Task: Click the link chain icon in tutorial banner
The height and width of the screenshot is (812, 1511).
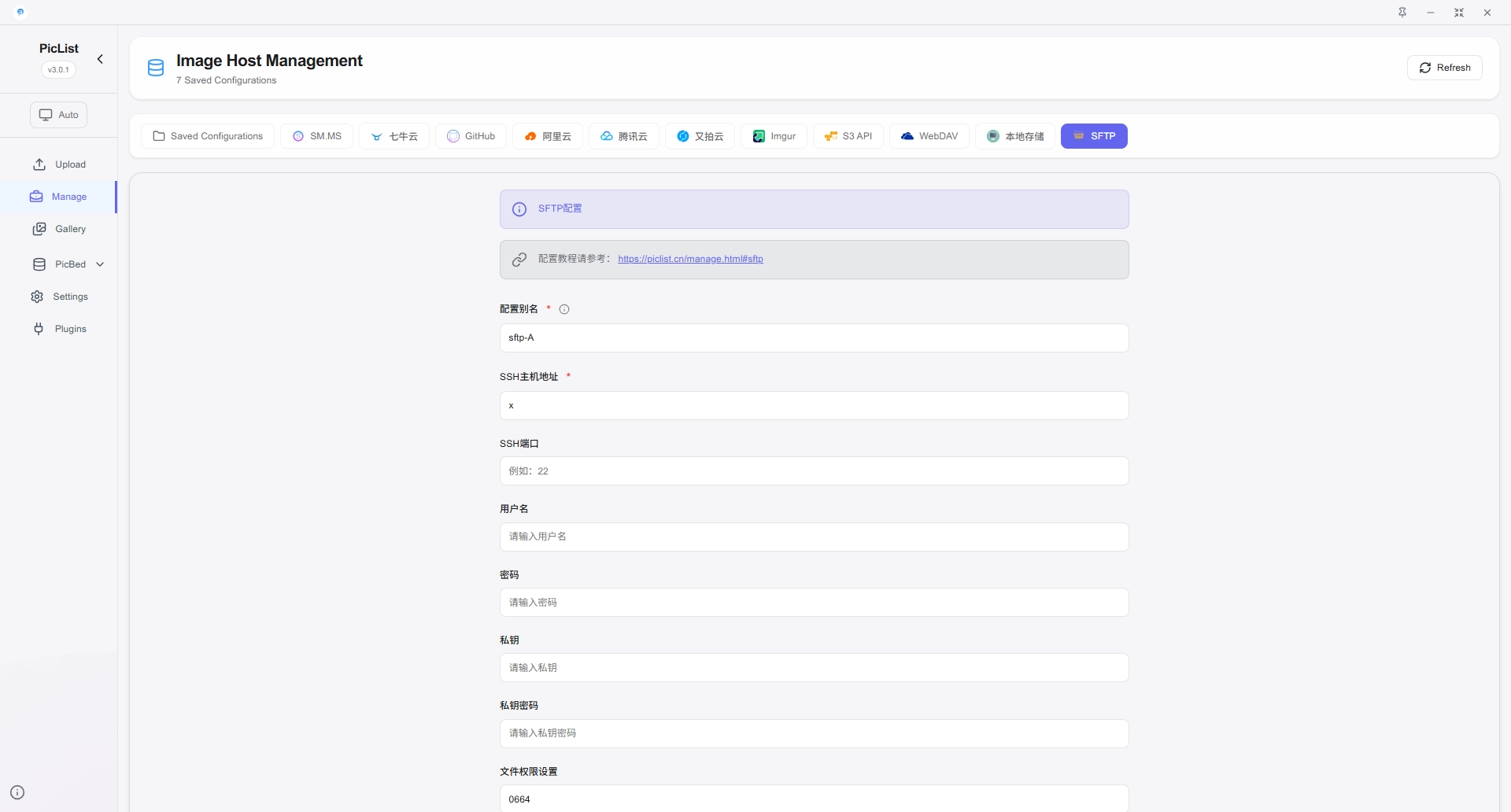Action: pos(519,260)
